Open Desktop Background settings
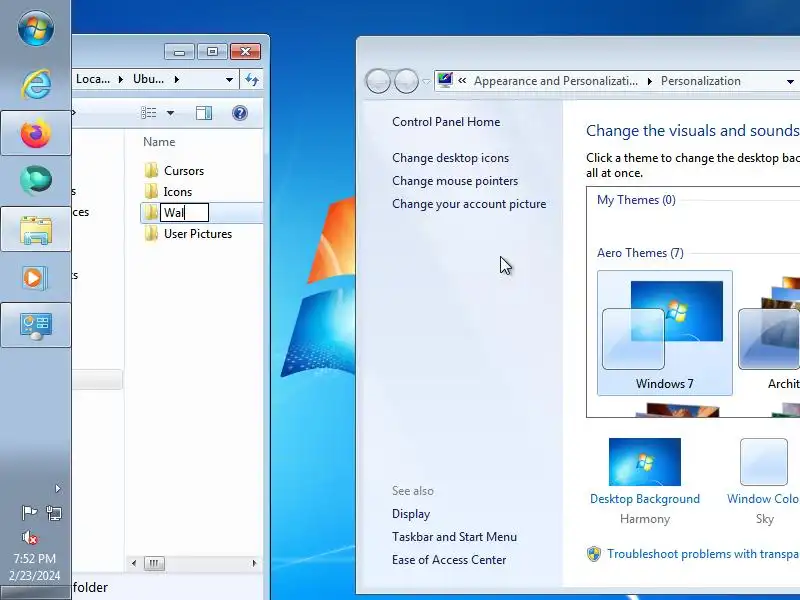Image resolution: width=800 pixels, height=600 pixels. tap(644, 482)
